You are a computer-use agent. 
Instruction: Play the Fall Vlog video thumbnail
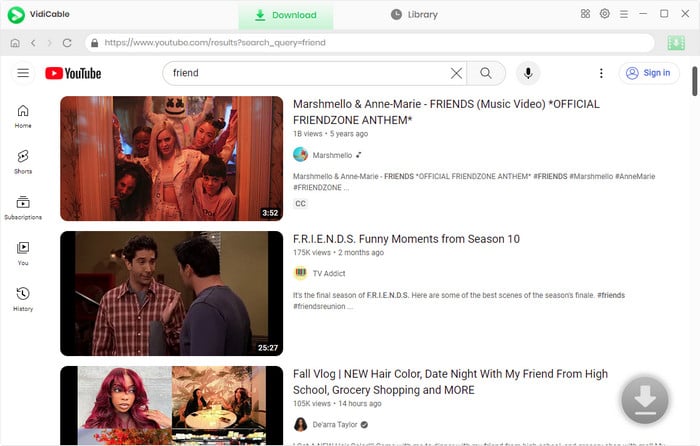[x=171, y=405]
